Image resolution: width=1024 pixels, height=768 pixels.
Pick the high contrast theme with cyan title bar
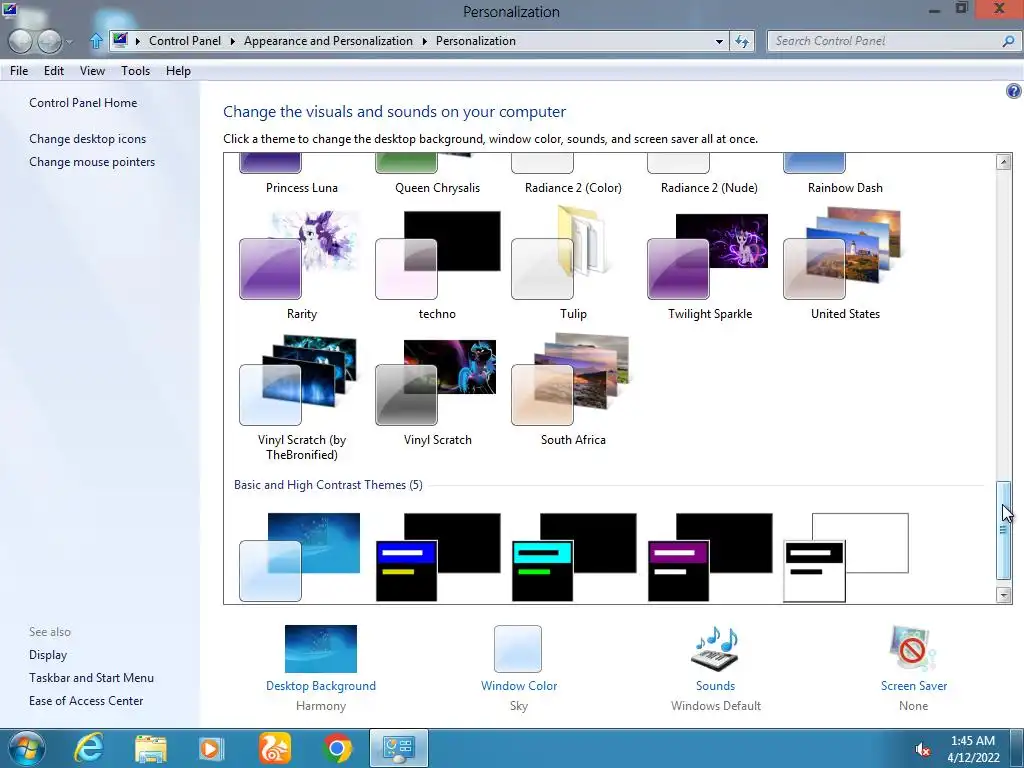click(x=574, y=557)
